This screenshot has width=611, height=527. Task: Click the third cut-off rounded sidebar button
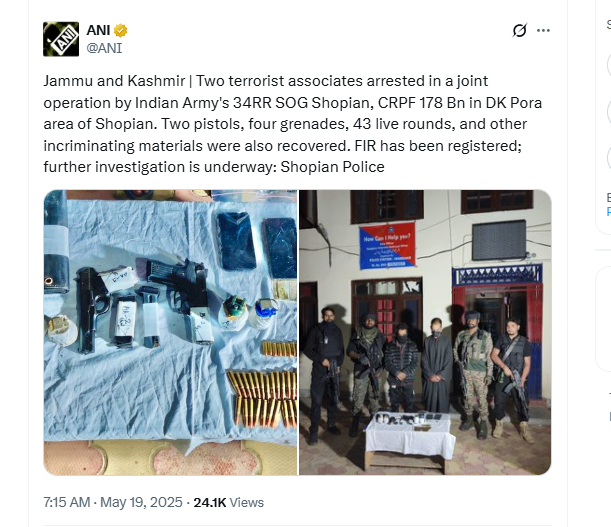[609, 158]
